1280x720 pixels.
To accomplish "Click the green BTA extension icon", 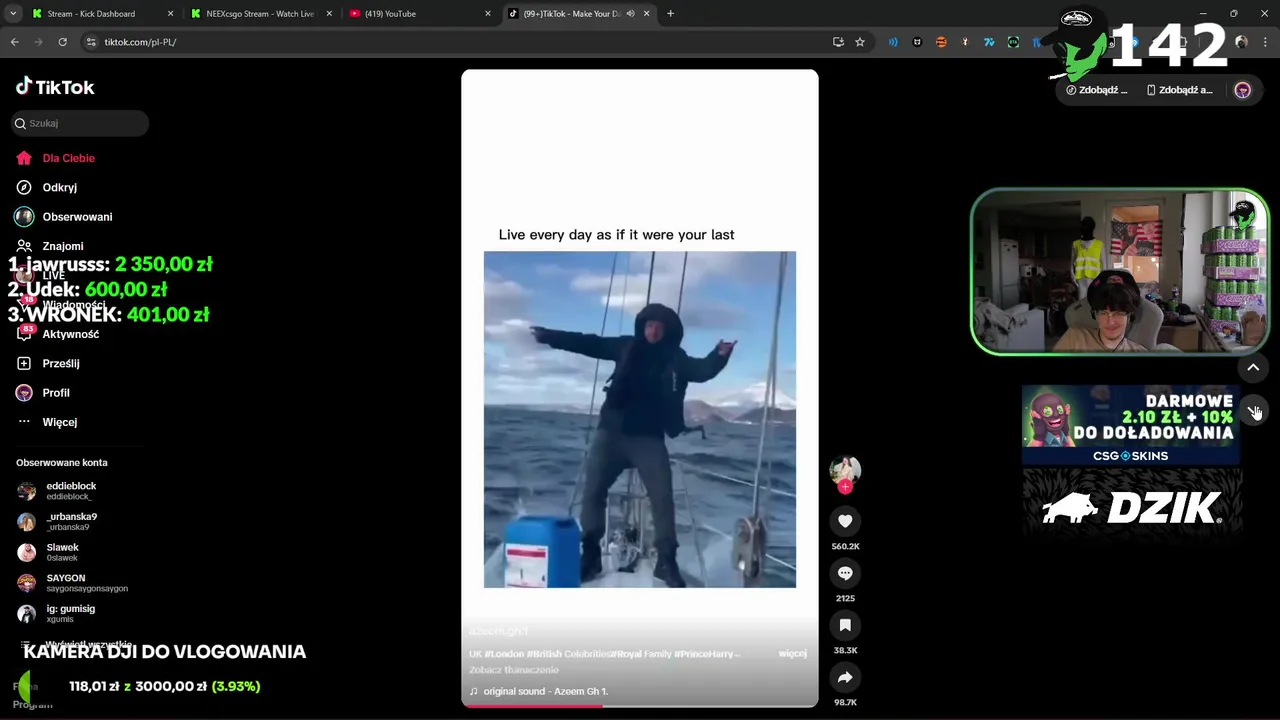I will tap(1013, 42).
